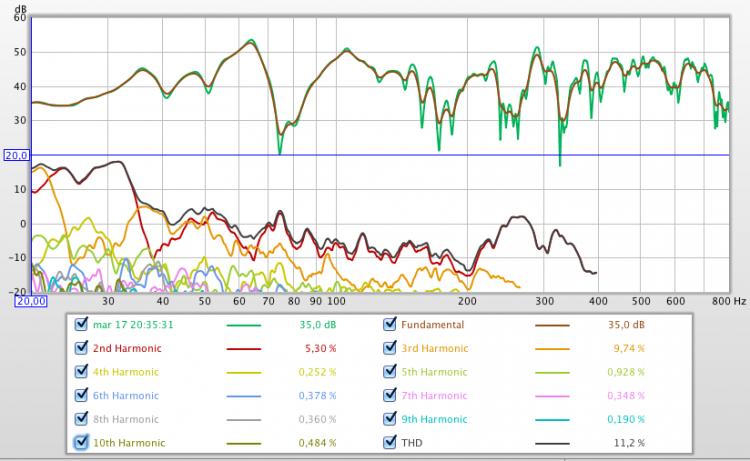Click the 'THD' legend label
Viewport: 750px width, 461px height.
412,443
